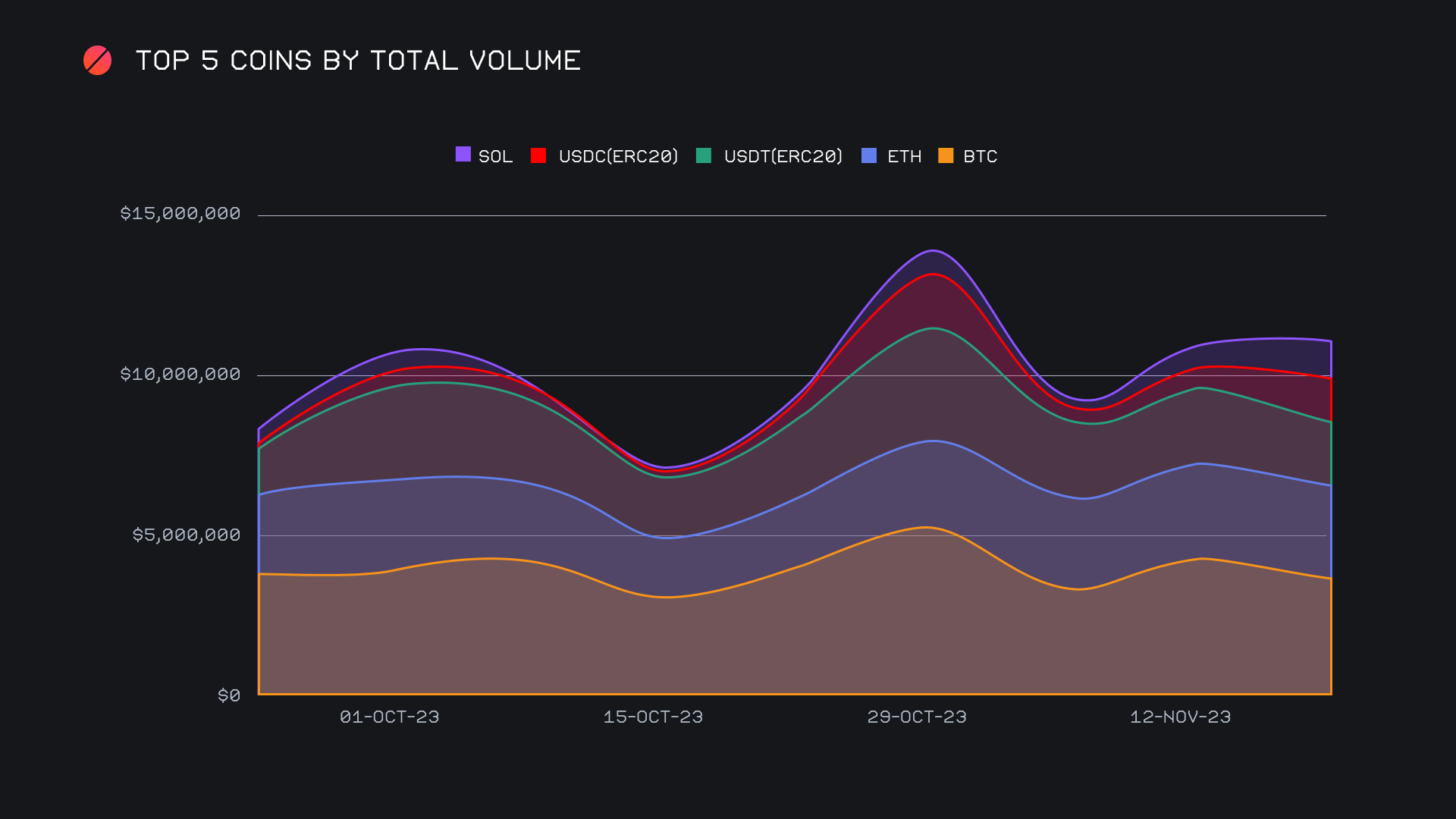
Task: Click the $10,000,000 y-axis label
Action: tap(180, 375)
